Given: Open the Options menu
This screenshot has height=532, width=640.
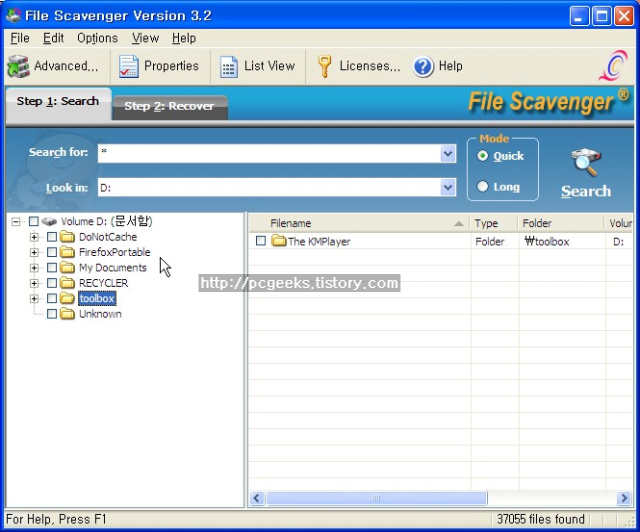Looking at the screenshot, I should 98,38.
